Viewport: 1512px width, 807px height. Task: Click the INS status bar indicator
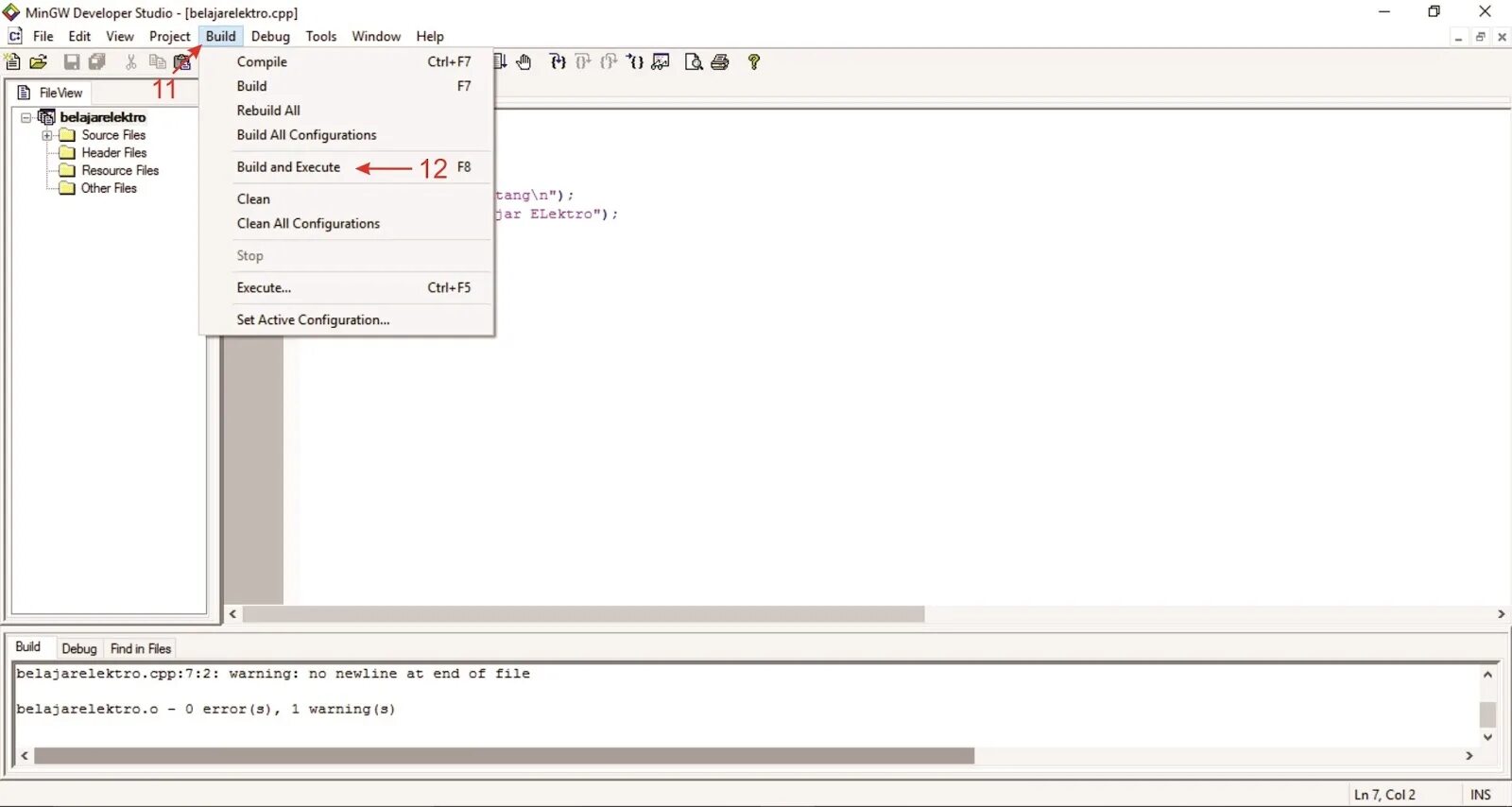point(1481,795)
